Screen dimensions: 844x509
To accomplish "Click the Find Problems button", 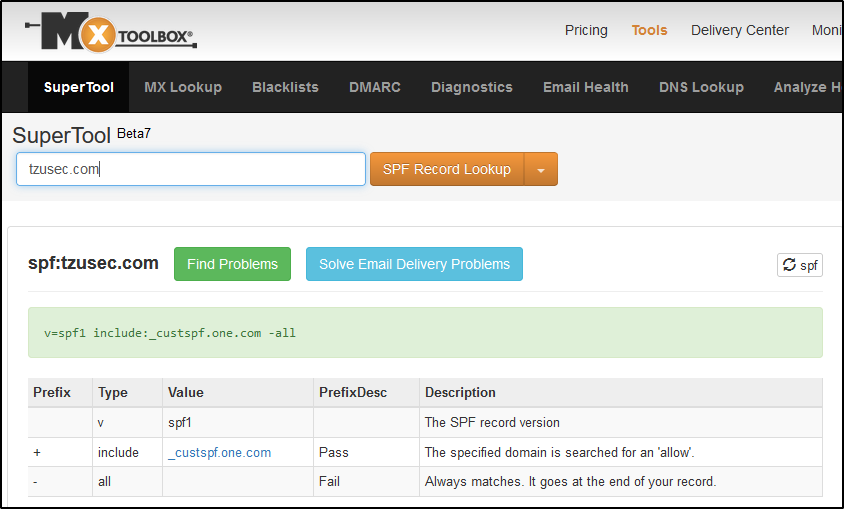I will 233,264.
